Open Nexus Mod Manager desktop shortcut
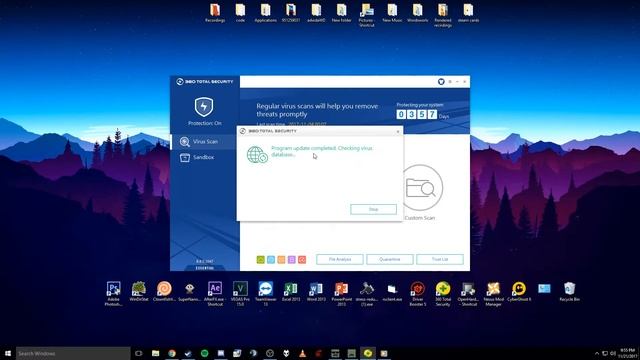The height and width of the screenshot is (360, 640). [x=493, y=293]
